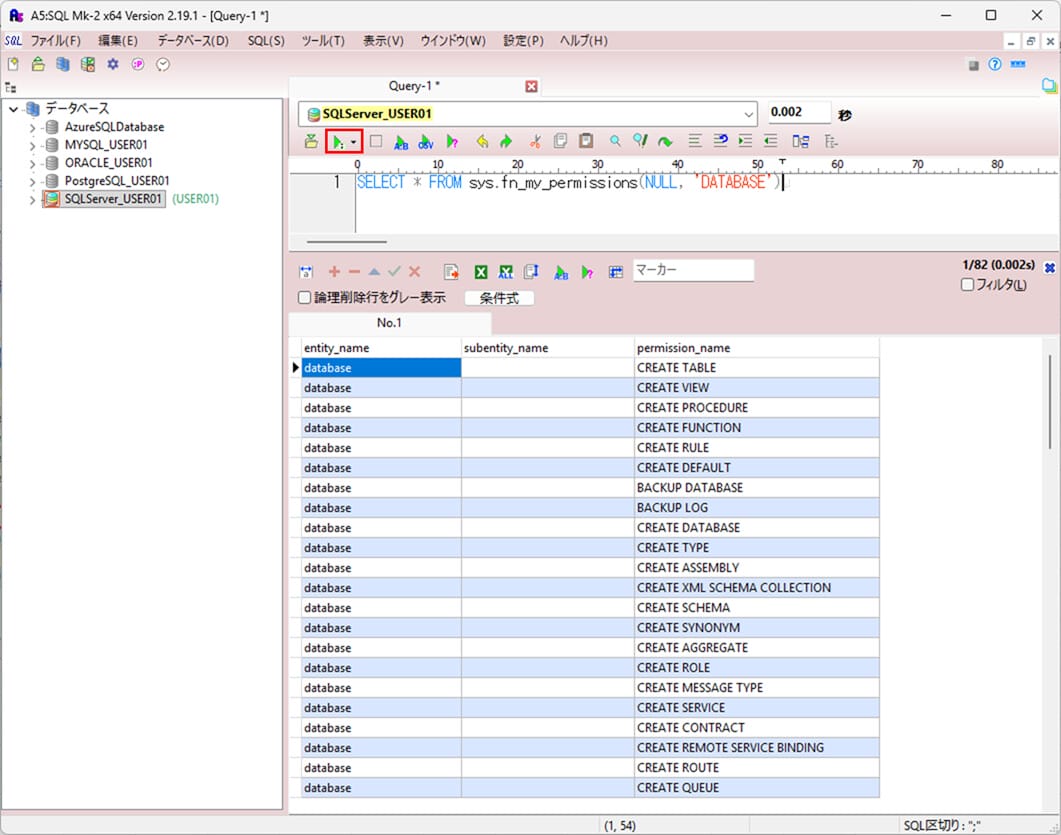Collapse the データベース root node
Screen dimensions: 1061x835
coord(14,109)
